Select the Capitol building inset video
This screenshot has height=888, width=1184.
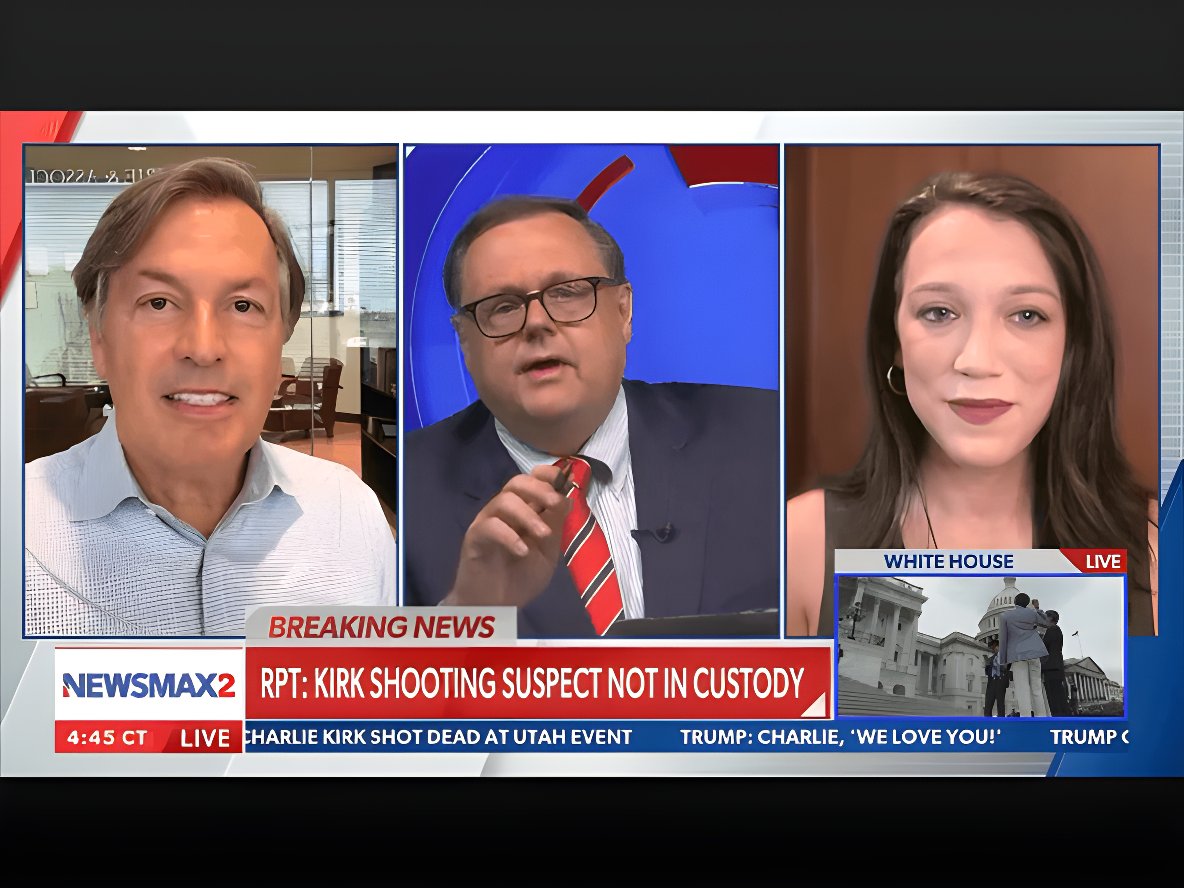click(x=981, y=646)
